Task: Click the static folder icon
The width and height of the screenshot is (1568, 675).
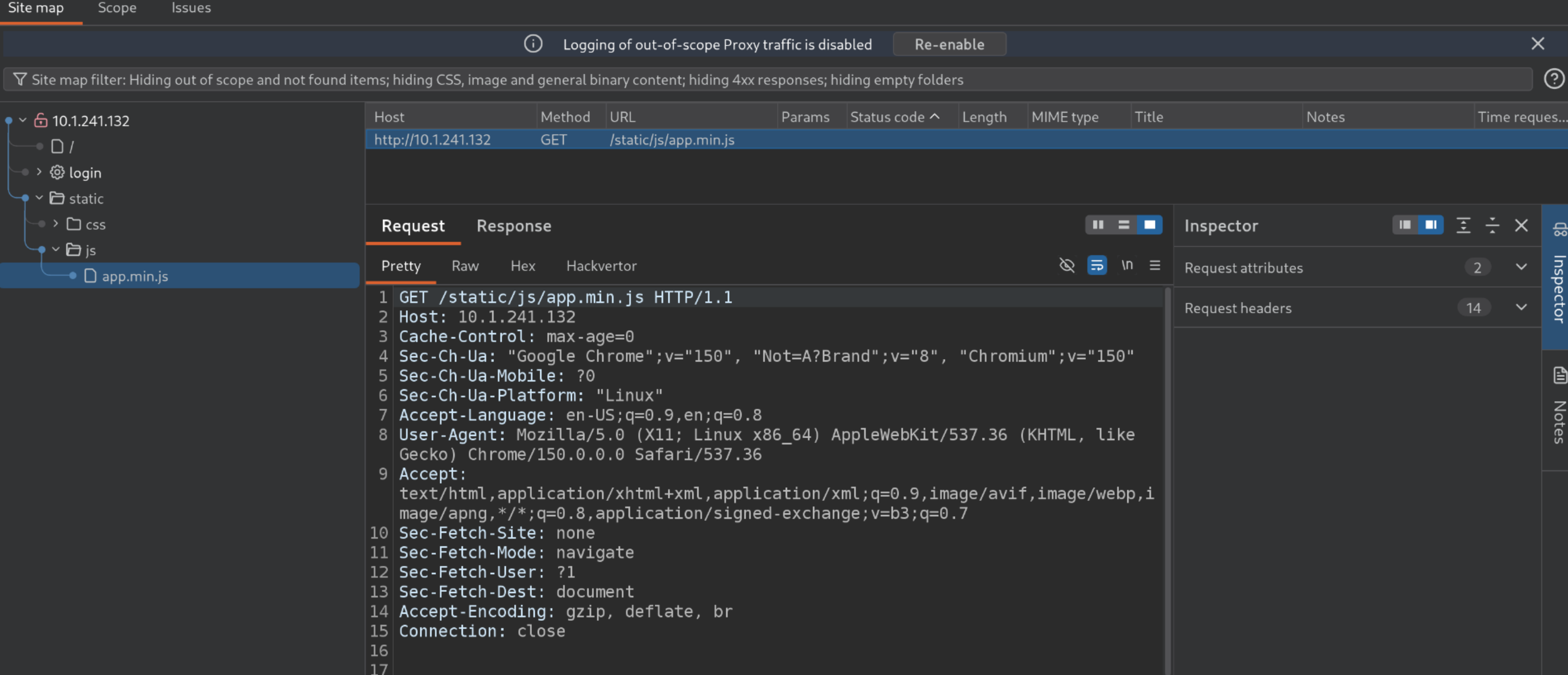Action: [57, 198]
